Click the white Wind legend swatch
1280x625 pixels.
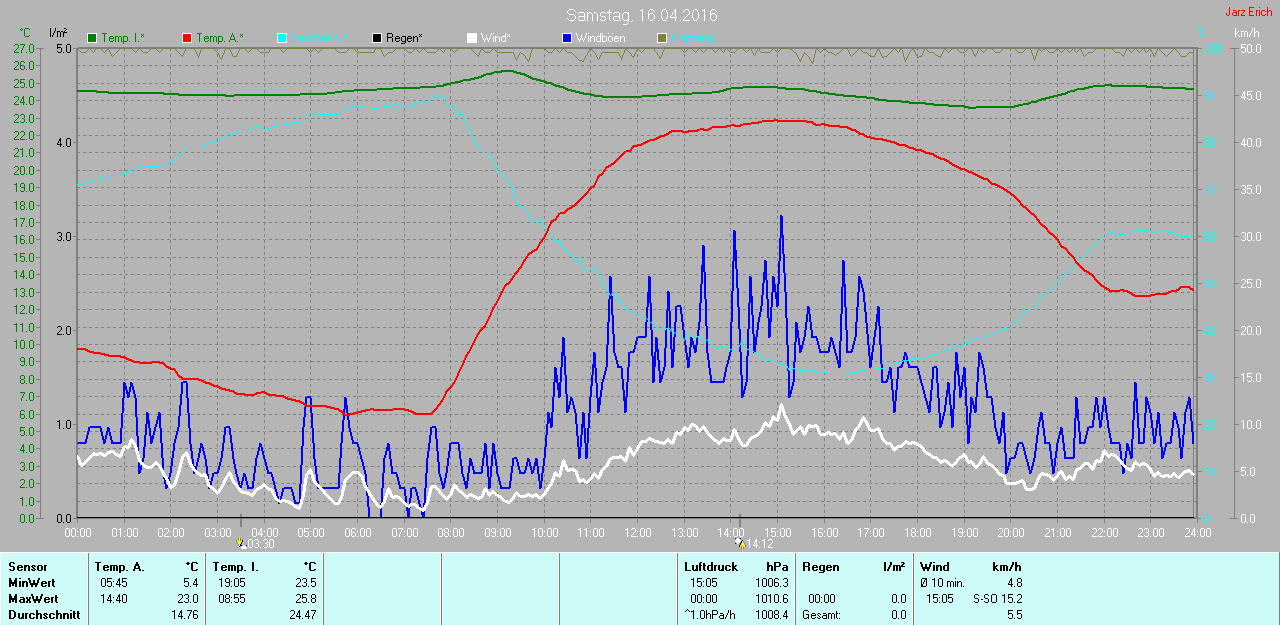471,38
